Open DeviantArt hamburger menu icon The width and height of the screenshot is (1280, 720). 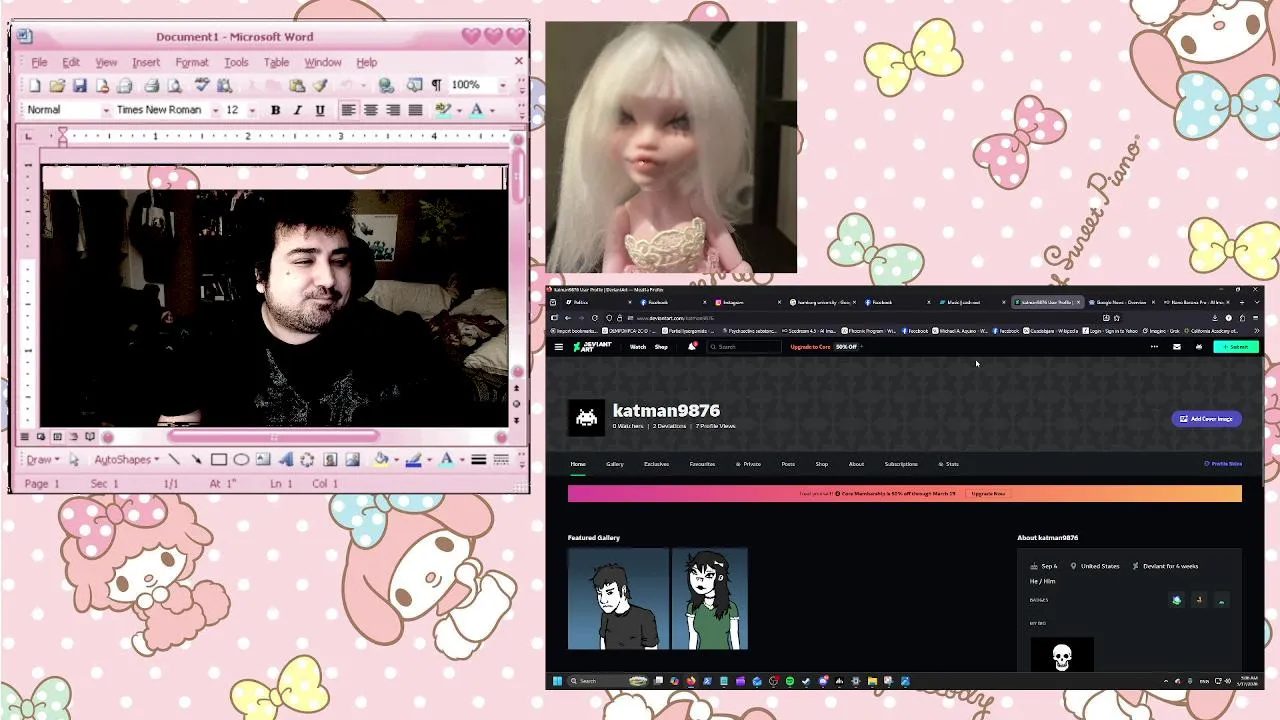coord(558,347)
